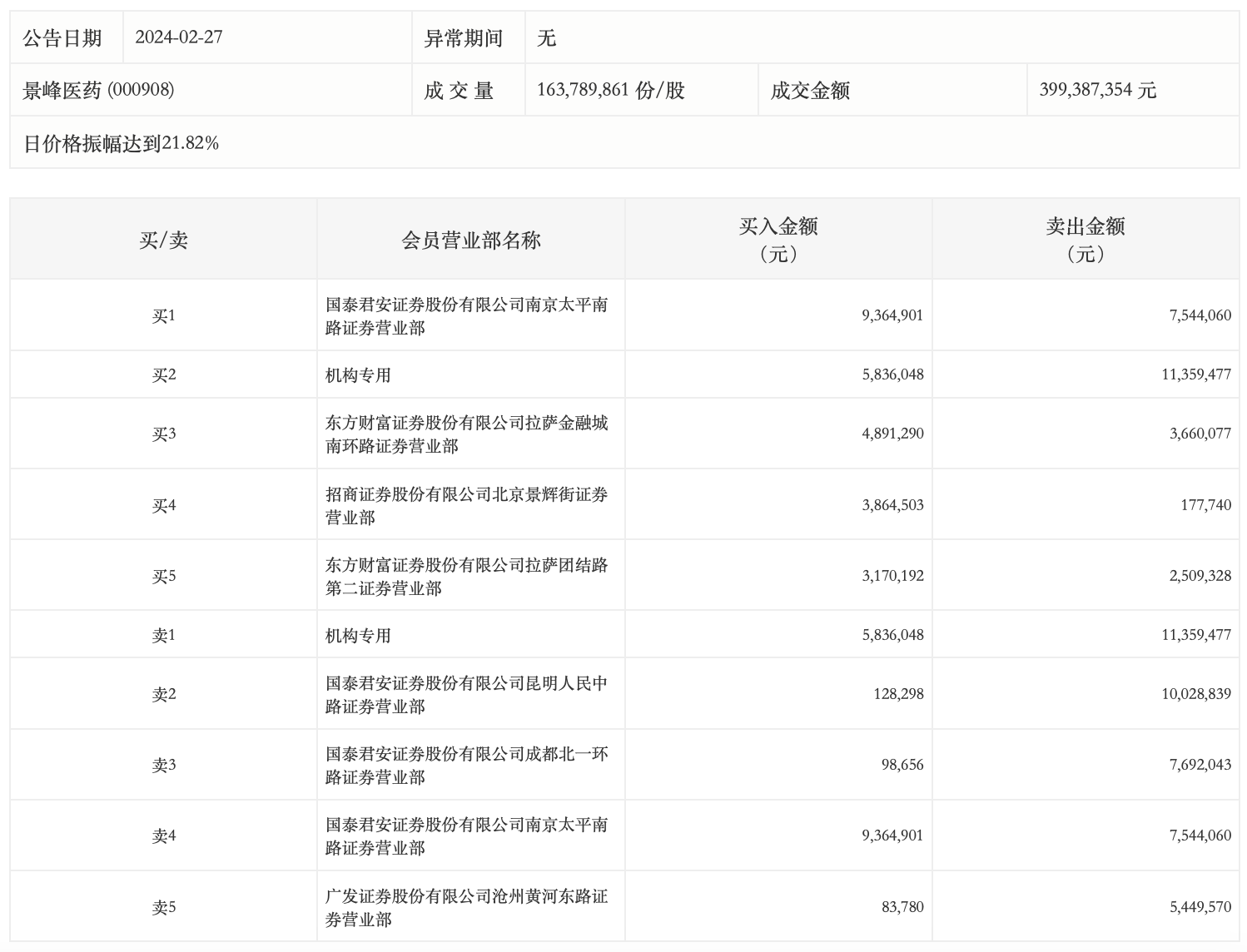Viewport: 1247px width, 952px height.
Task: Click the stock name 景峰医药 (000908)
Action: click(x=98, y=90)
